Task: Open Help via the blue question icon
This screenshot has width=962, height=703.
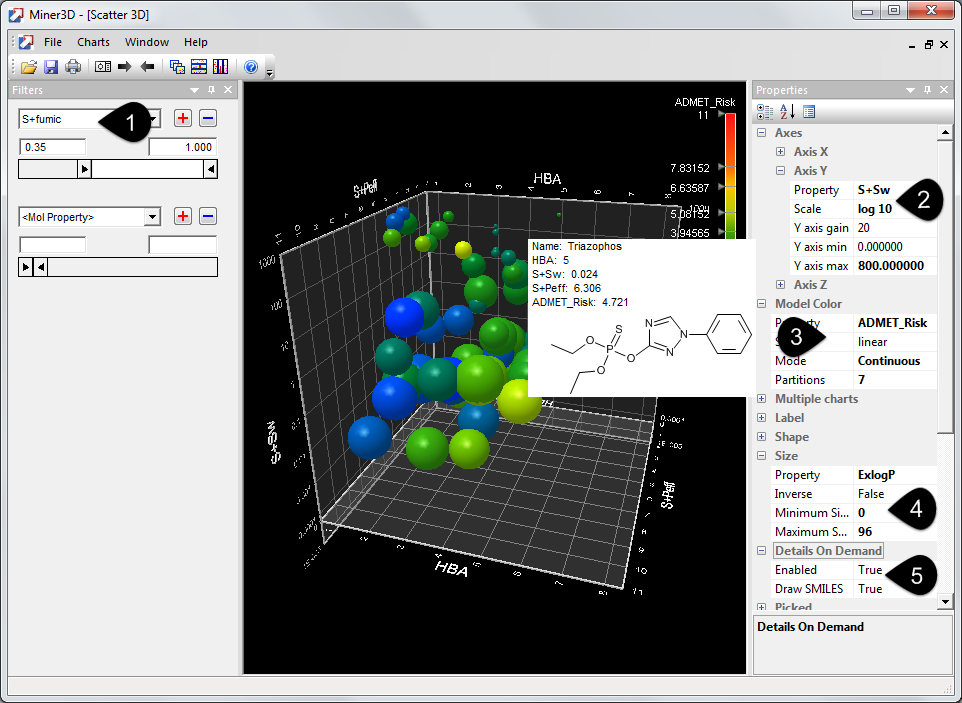Action: point(251,67)
